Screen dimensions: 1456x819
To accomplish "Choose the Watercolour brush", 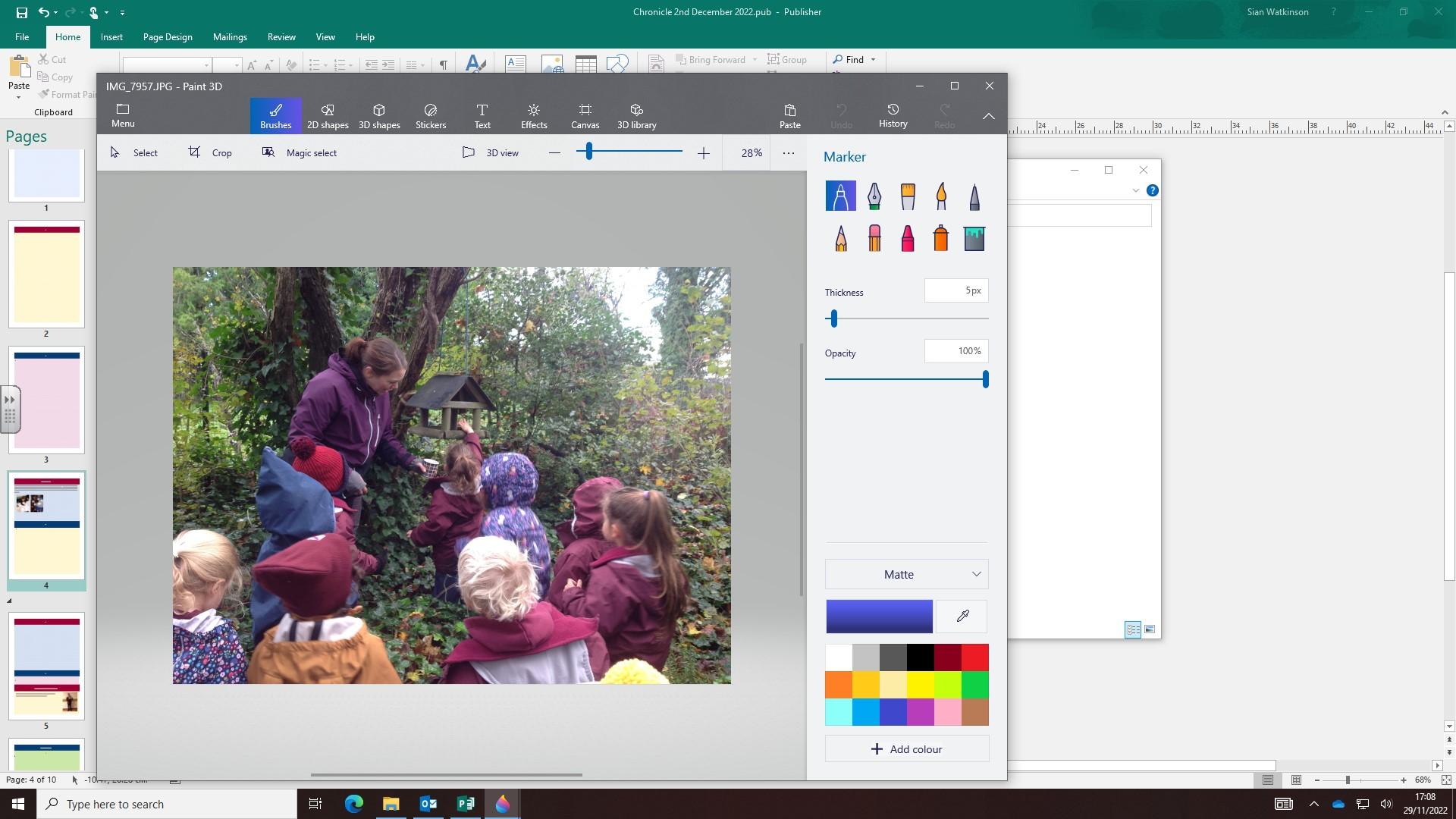I will pyautogui.click(x=941, y=196).
